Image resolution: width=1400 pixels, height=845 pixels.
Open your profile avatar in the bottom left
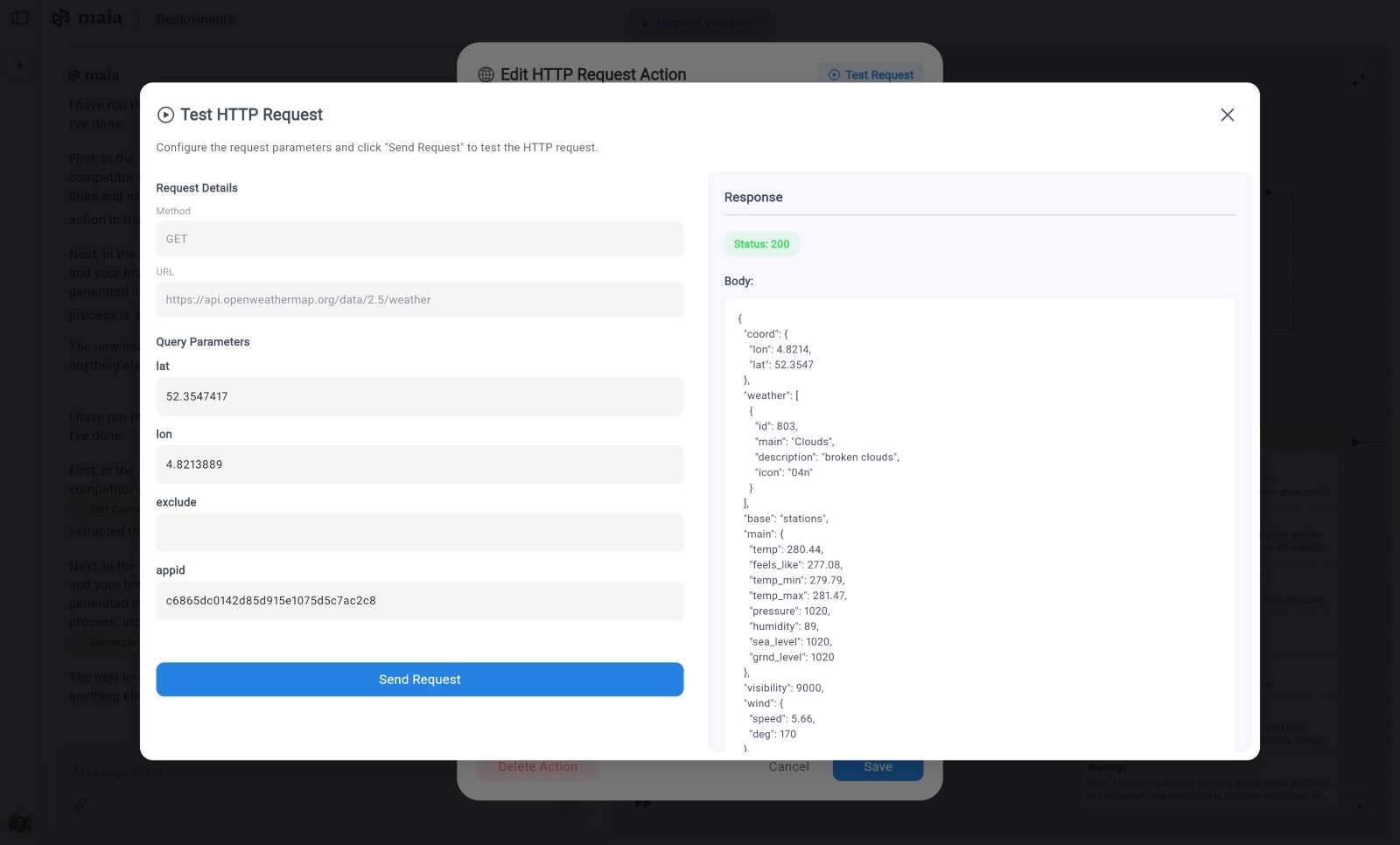coord(19,824)
